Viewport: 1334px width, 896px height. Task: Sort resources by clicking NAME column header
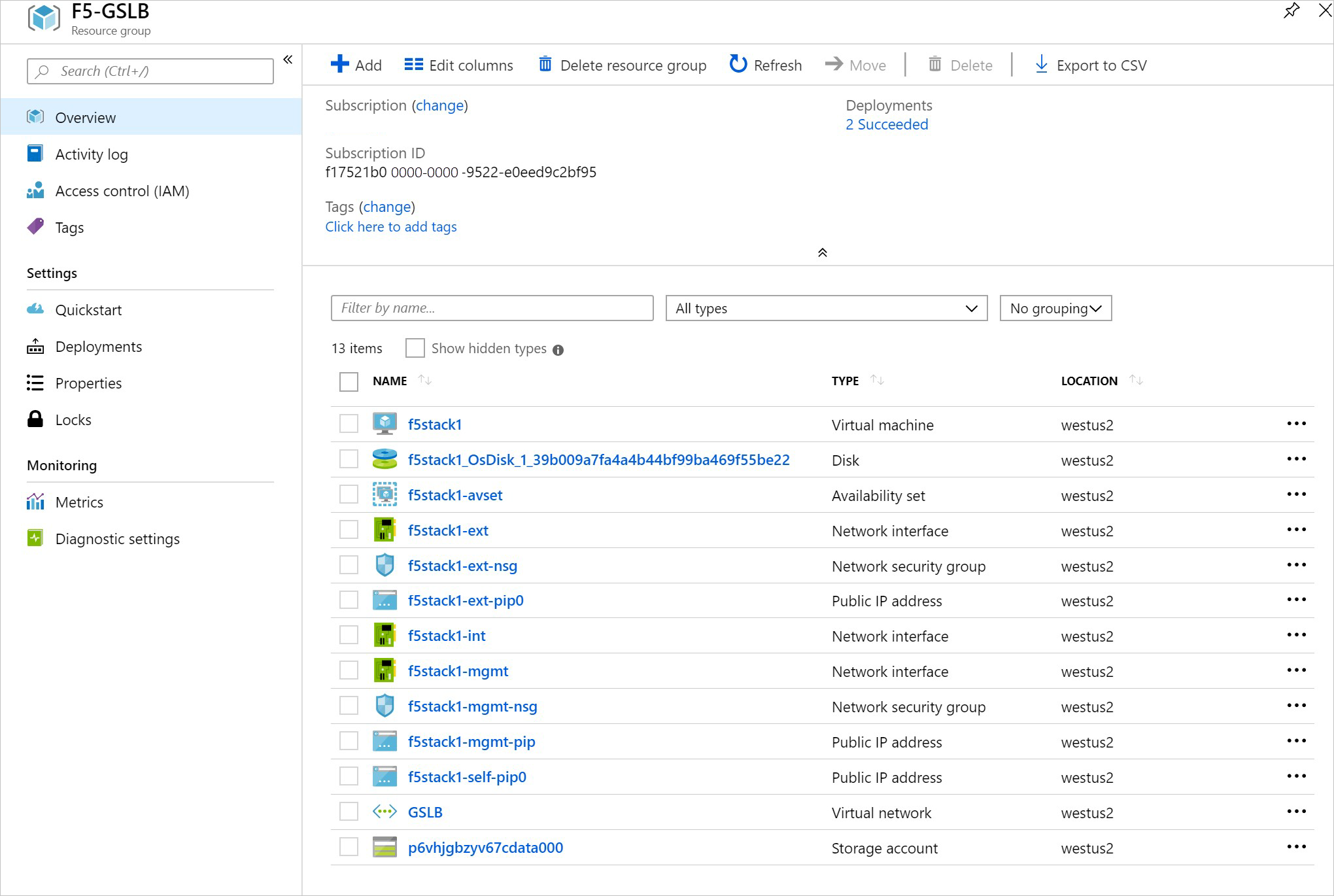(391, 381)
